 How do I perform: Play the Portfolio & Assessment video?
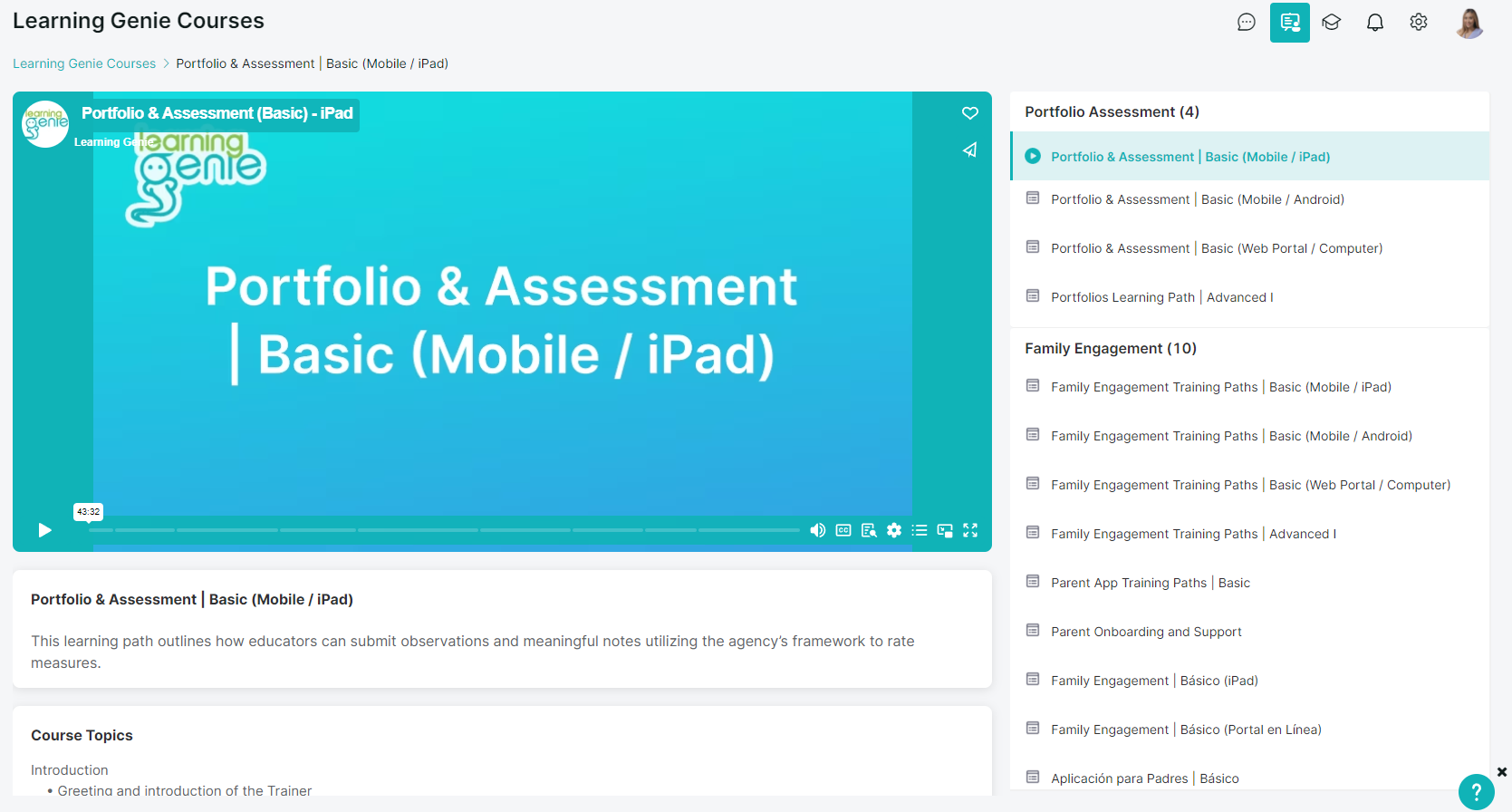(x=44, y=530)
